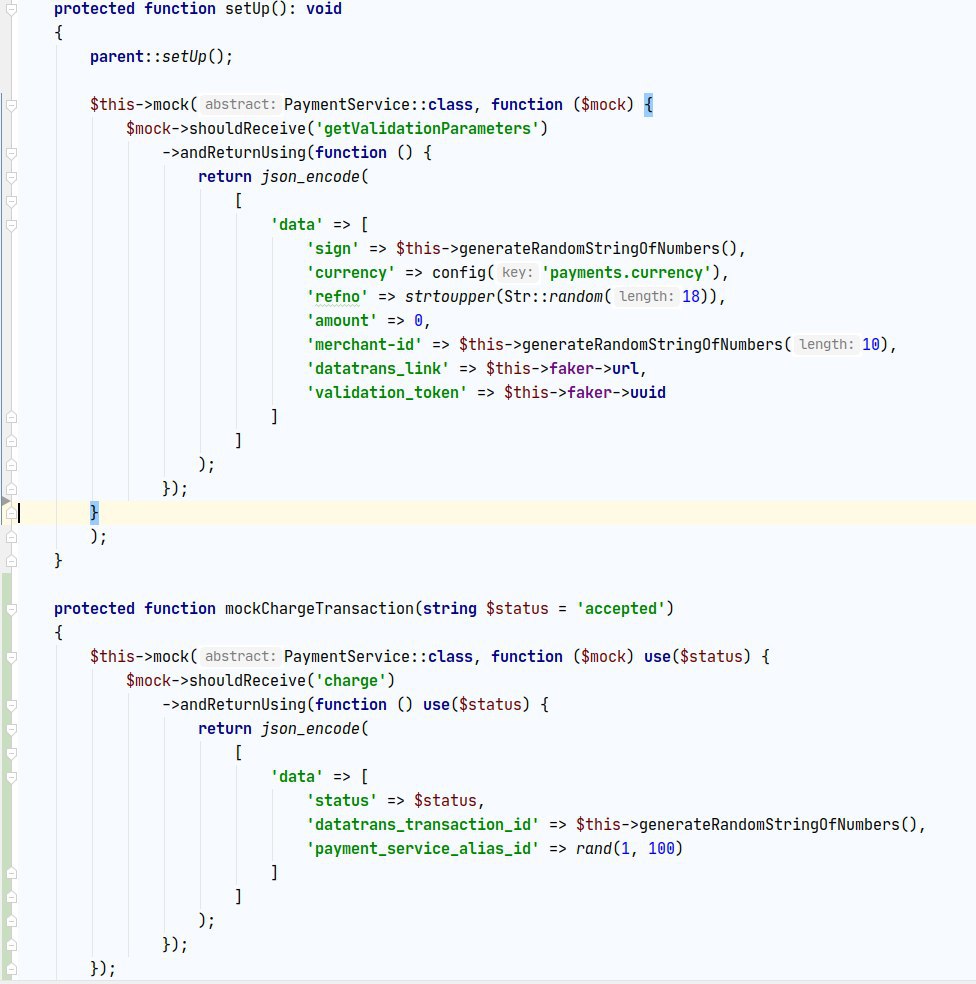This screenshot has height=984, width=976.
Task: Collapse the setUp function fold marker
Action: pos(11,9)
